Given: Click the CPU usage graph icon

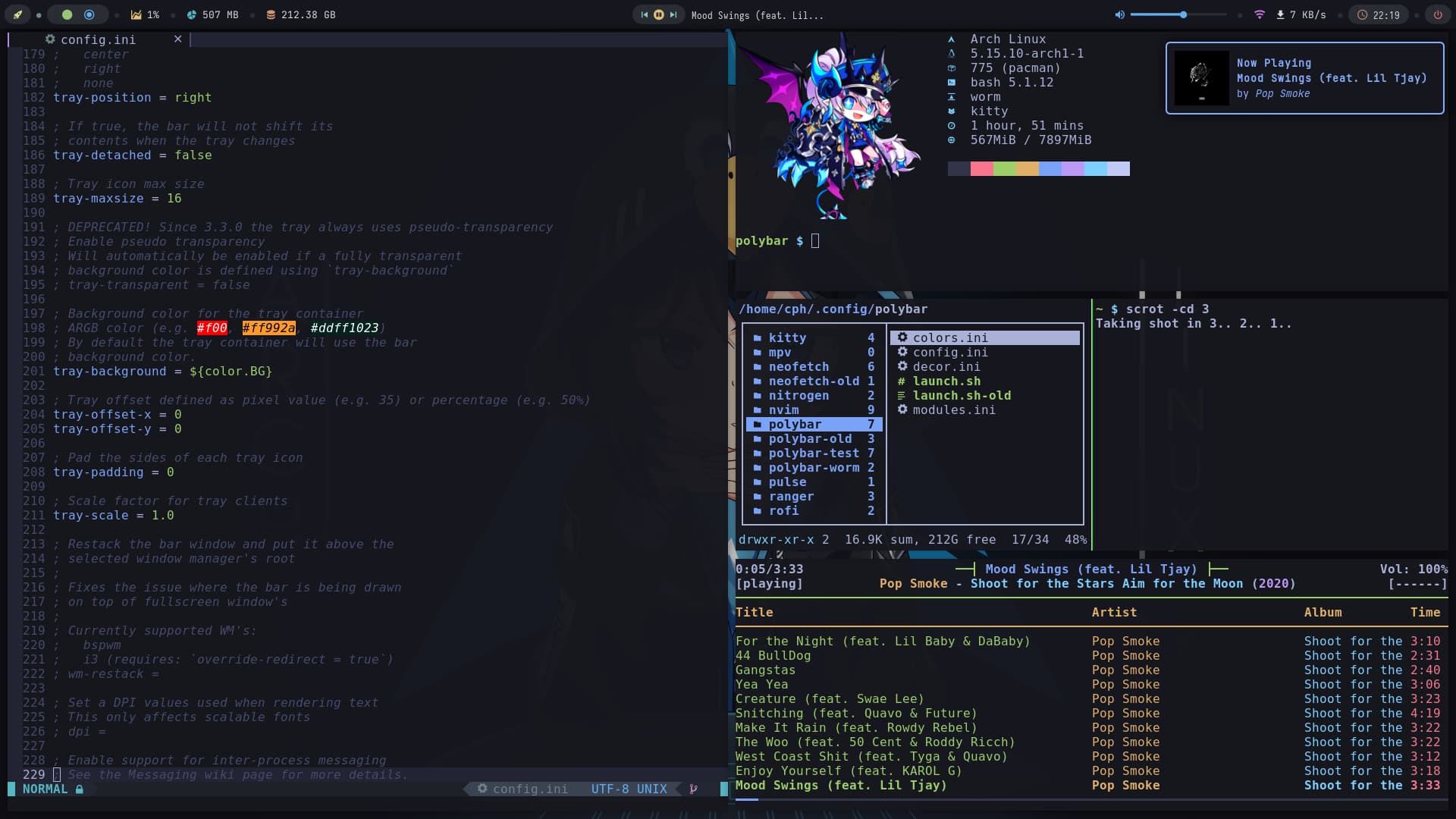Looking at the screenshot, I should 136,14.
